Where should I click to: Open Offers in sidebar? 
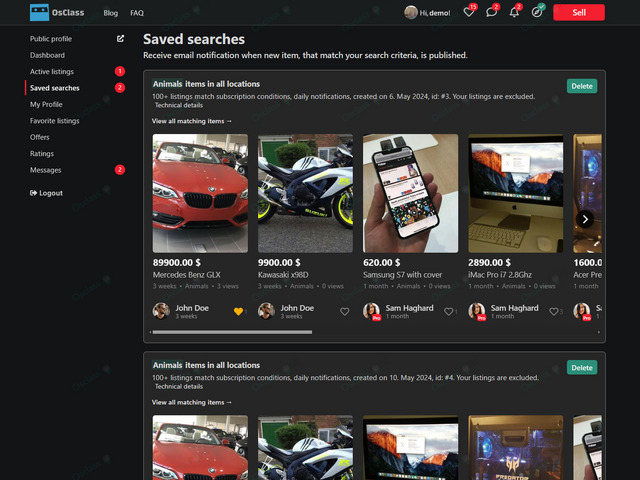click(x=40, y=137)
